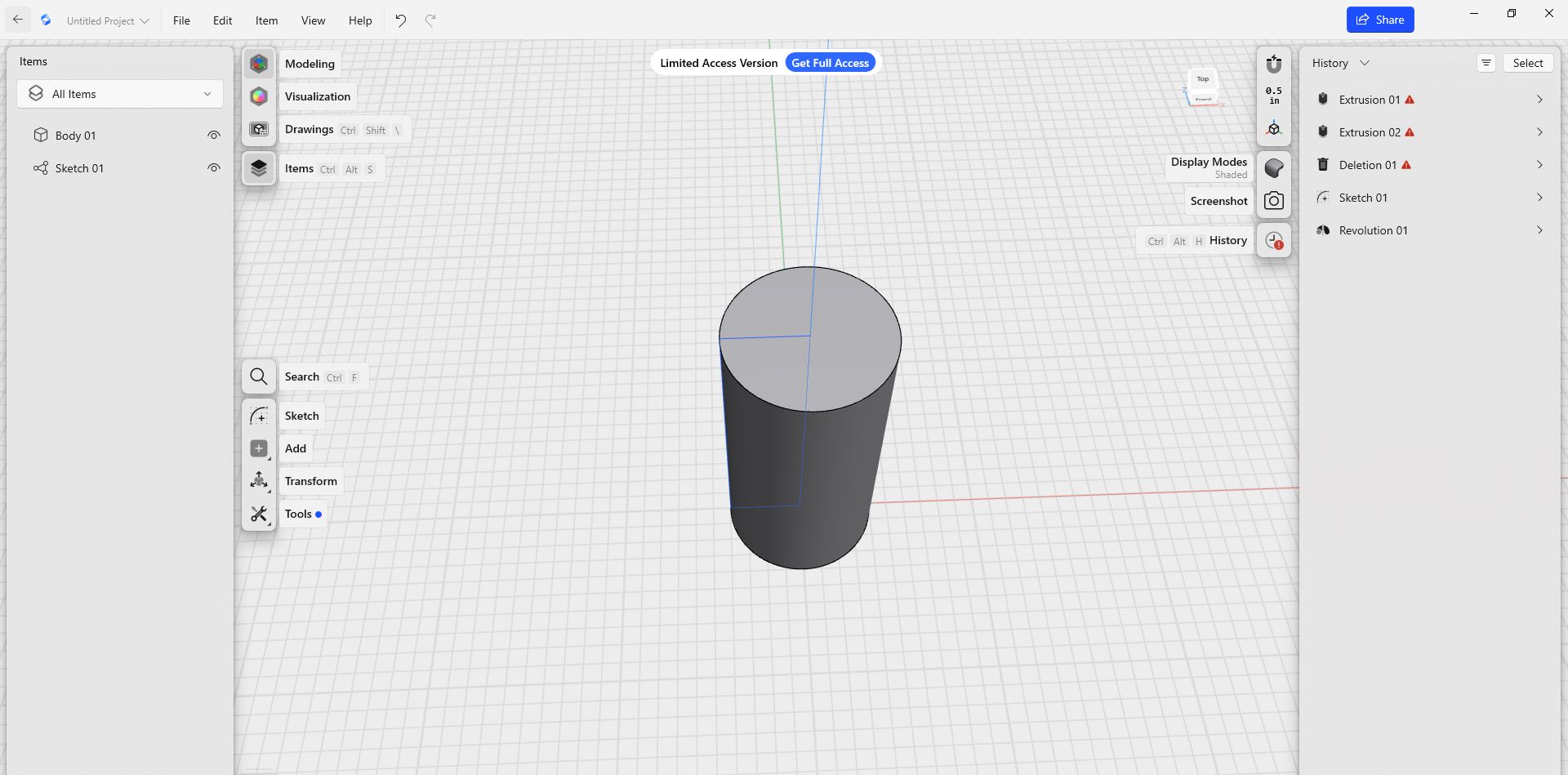Open the Add tool icon
1568x775 pixels.
pyautogui.click(x=259, y=448)
